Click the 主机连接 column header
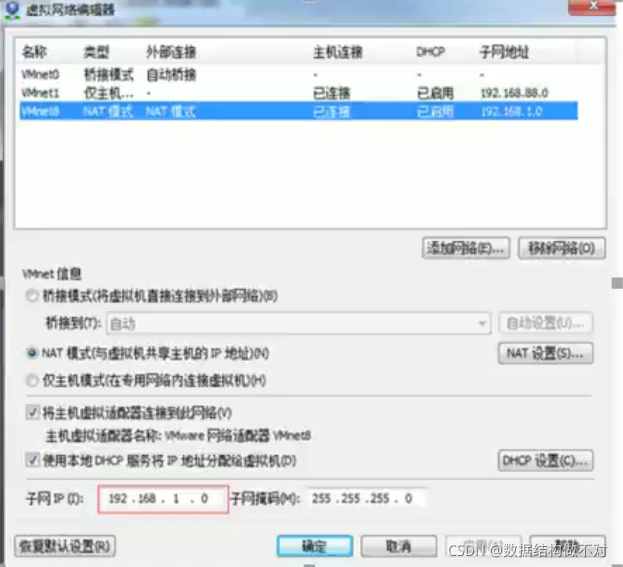623x567 pixels. coord(338,52)
